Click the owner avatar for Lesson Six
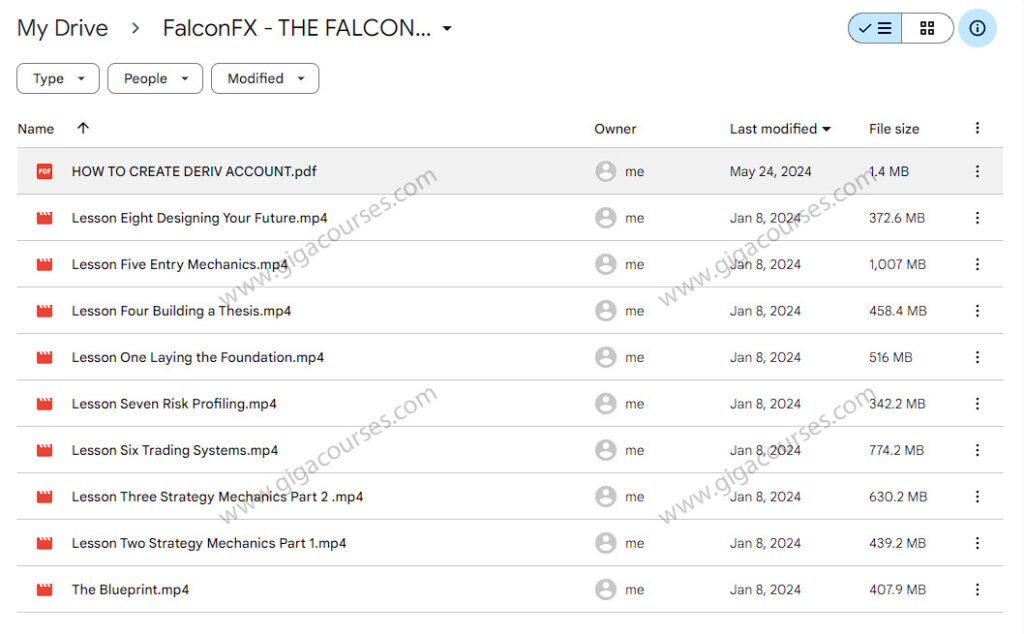 [606, 450]
